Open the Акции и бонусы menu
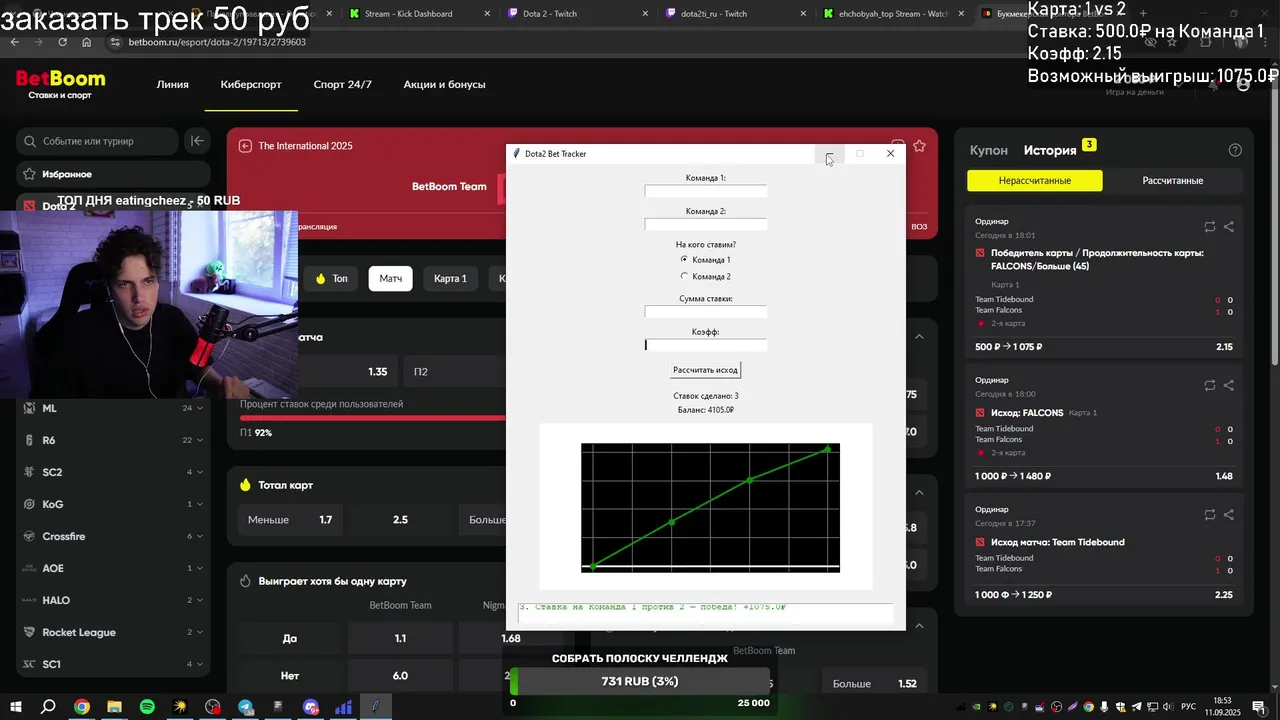1280x720 pixels. (x=445, y=84)
